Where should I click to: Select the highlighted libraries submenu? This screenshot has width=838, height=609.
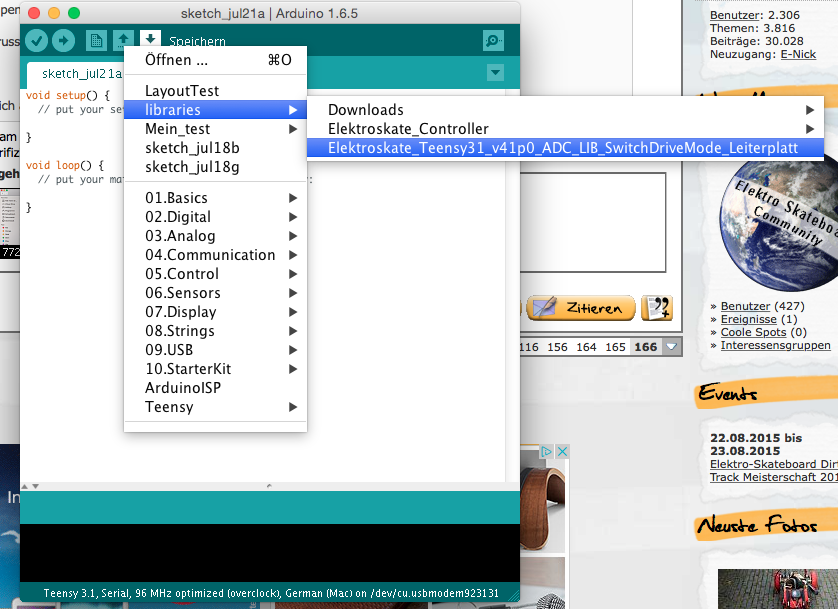point(215,110)
